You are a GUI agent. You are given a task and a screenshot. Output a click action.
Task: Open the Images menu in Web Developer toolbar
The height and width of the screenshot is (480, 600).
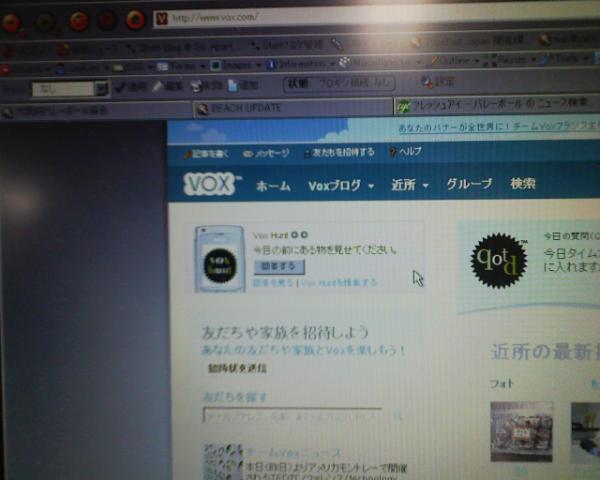coord(236,66)
